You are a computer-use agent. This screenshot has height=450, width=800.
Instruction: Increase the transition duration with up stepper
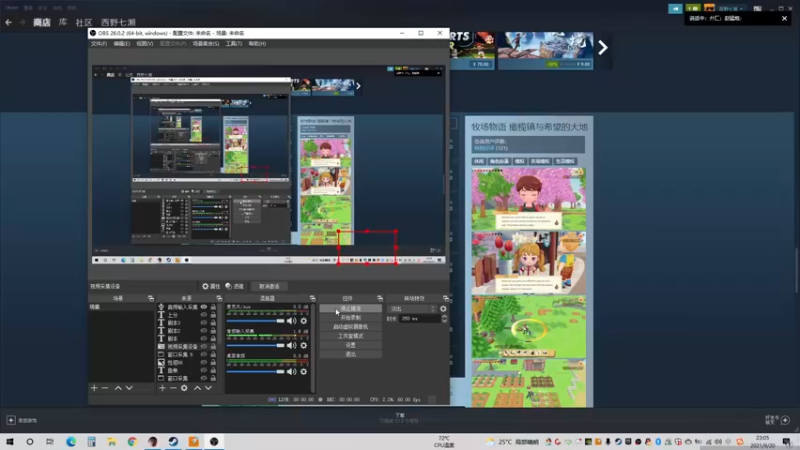(444, 316)
